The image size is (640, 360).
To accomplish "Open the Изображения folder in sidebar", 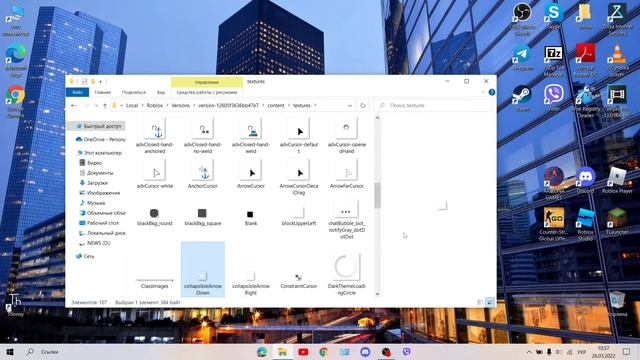I will pos(100,193).
